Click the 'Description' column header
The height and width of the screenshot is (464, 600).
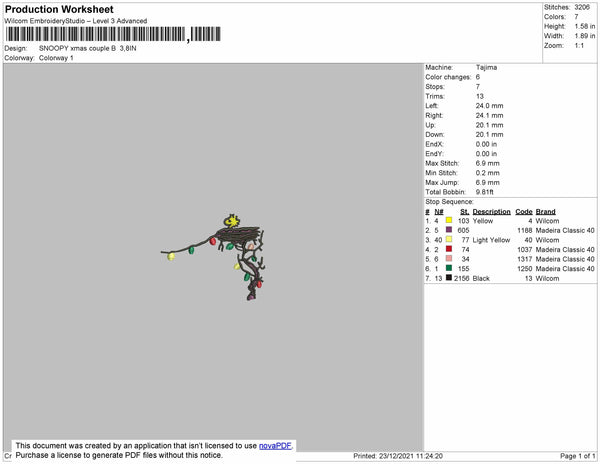click(491, 212)
